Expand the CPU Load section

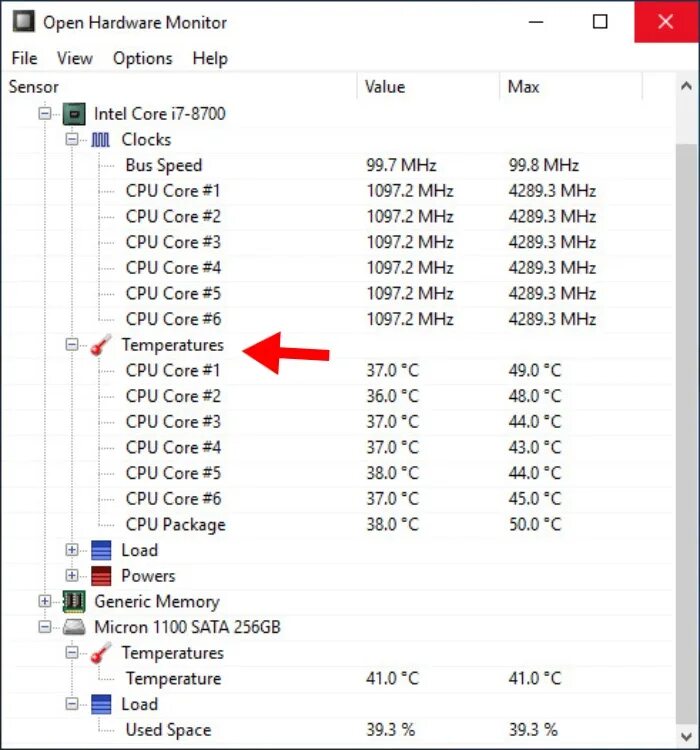pos(72,550)
